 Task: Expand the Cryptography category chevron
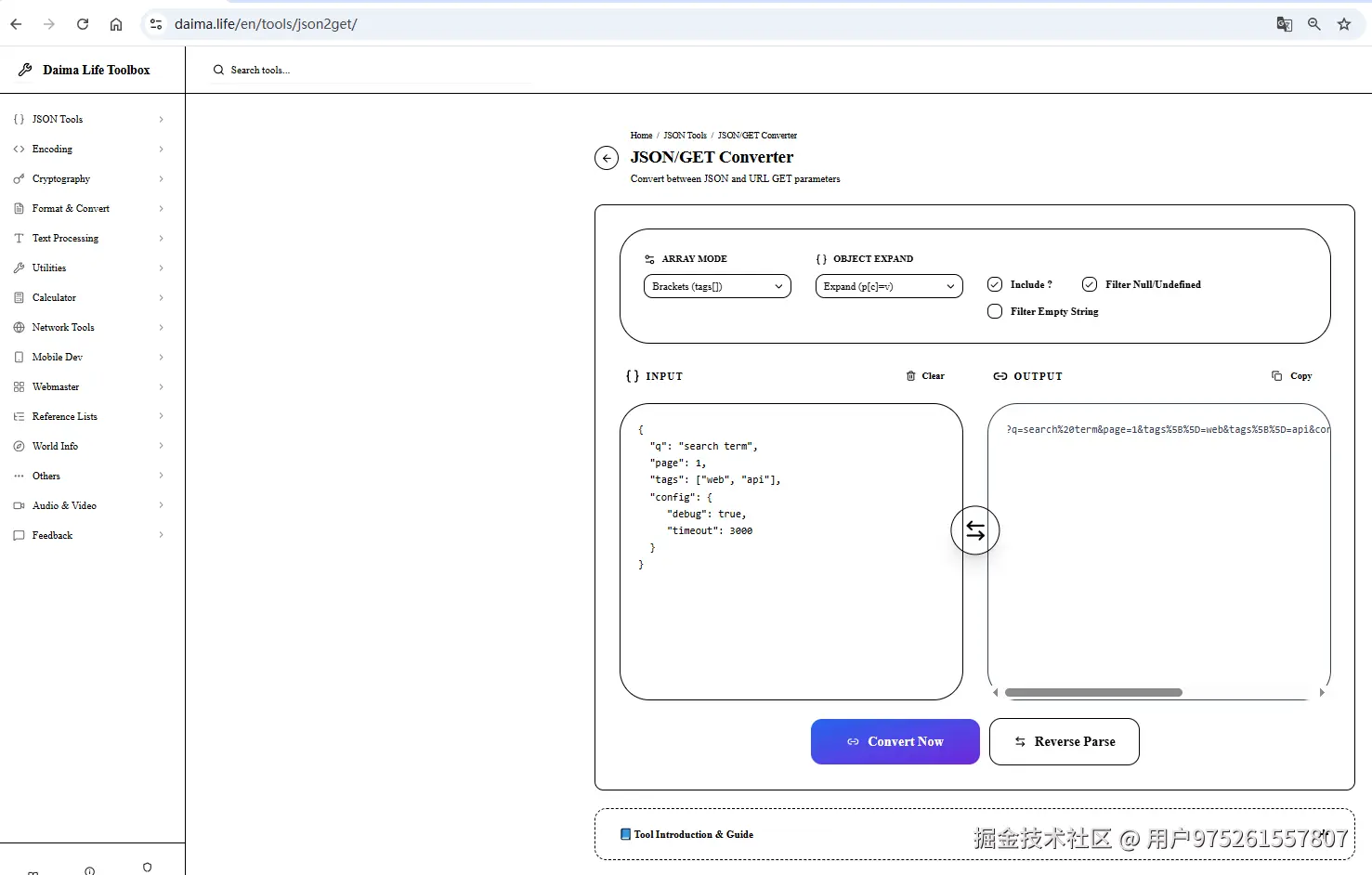click(161, 178)
